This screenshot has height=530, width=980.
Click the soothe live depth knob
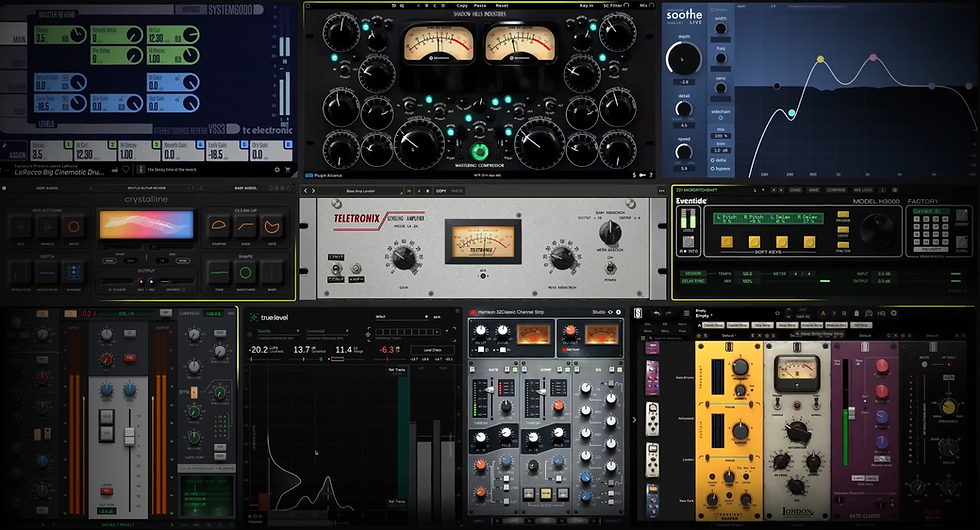tap(683, 59)
